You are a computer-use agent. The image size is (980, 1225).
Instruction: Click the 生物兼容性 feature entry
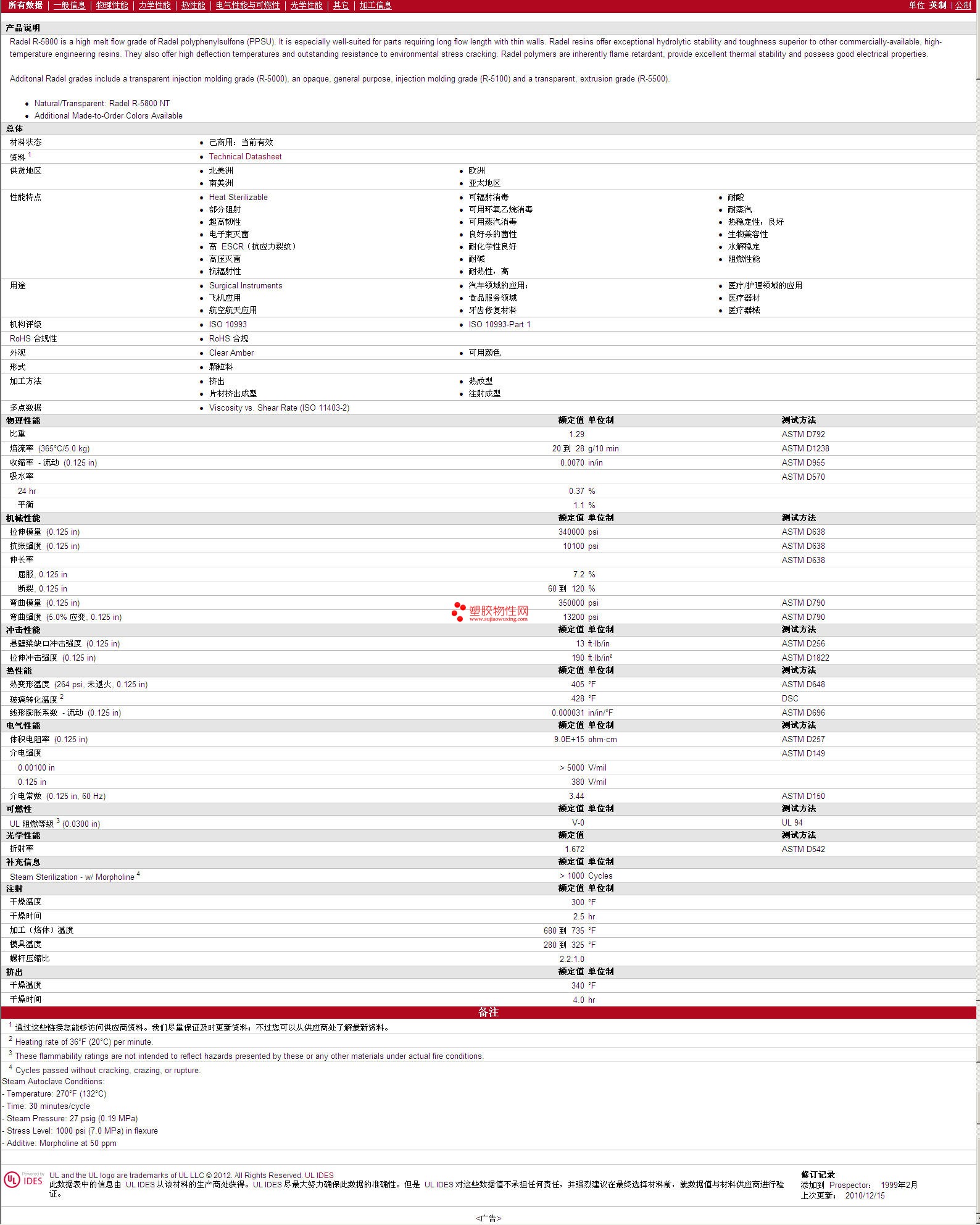click(x=748, y=235)
